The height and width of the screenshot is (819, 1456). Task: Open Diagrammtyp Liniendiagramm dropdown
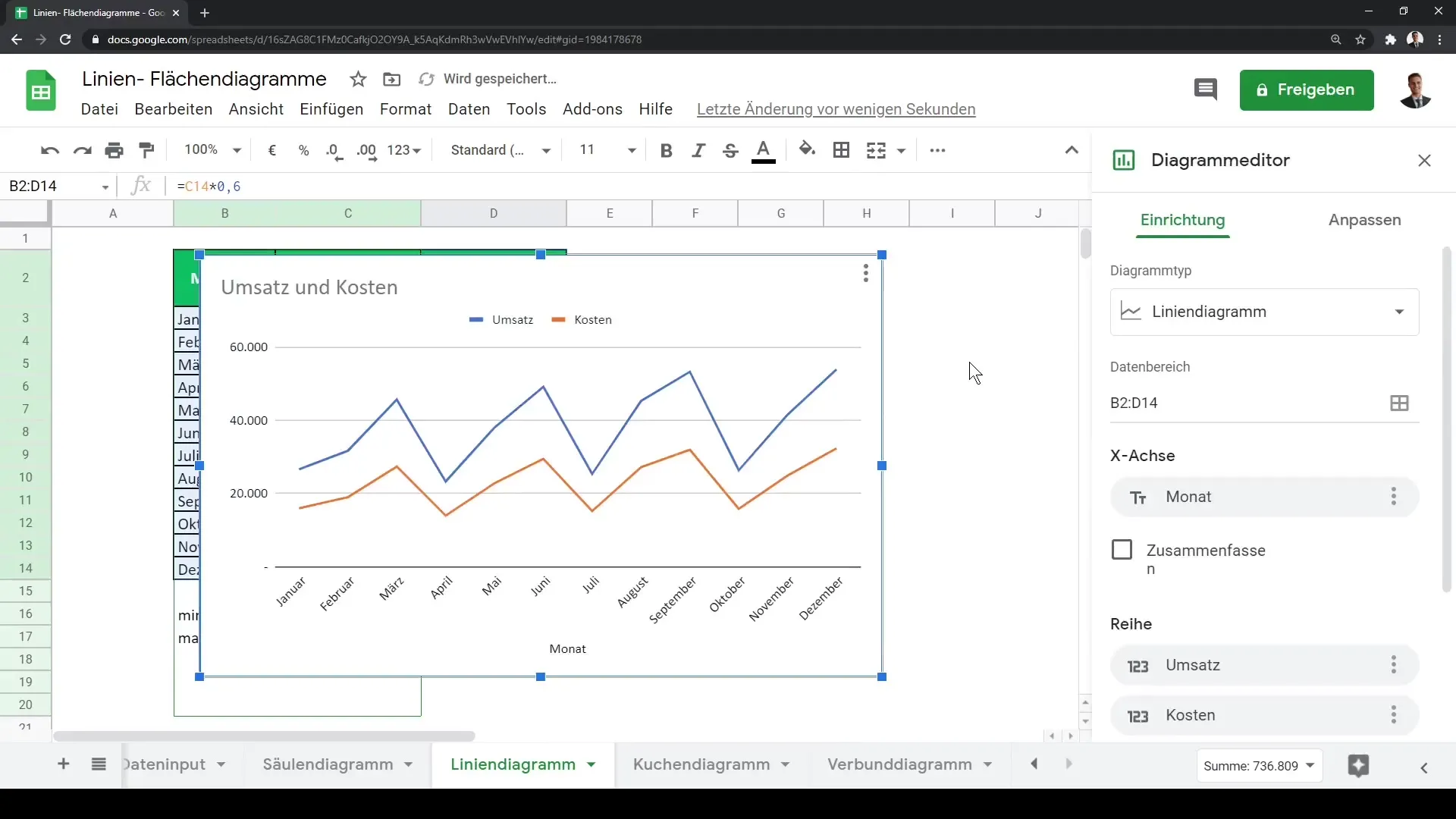pyautogui.click(x=1264, y=312)
